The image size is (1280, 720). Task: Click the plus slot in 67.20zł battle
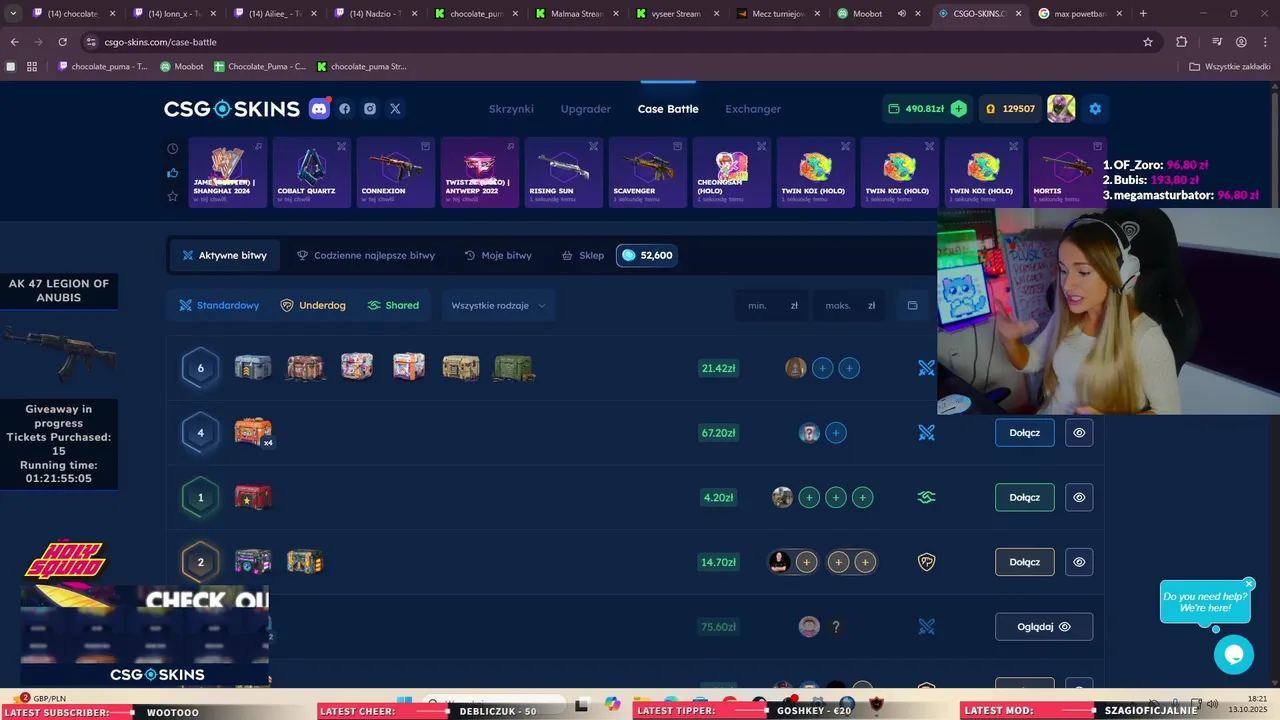(x=836, y=433)
